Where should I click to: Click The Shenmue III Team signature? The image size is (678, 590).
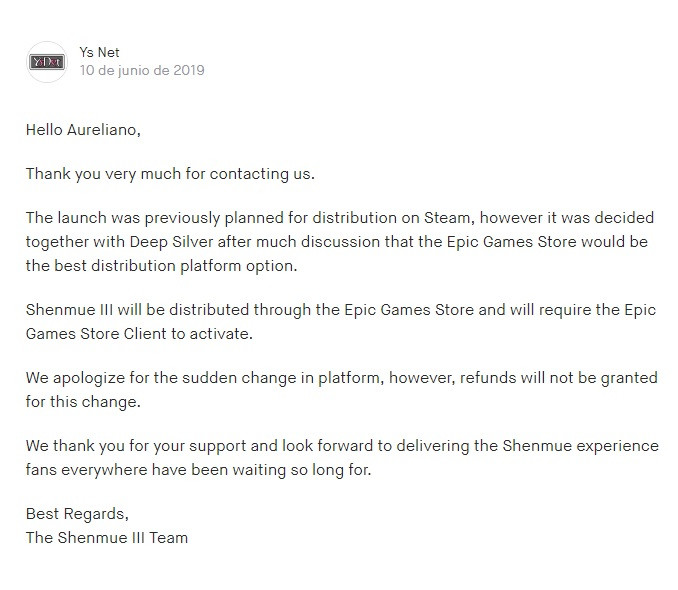point(107,537)
